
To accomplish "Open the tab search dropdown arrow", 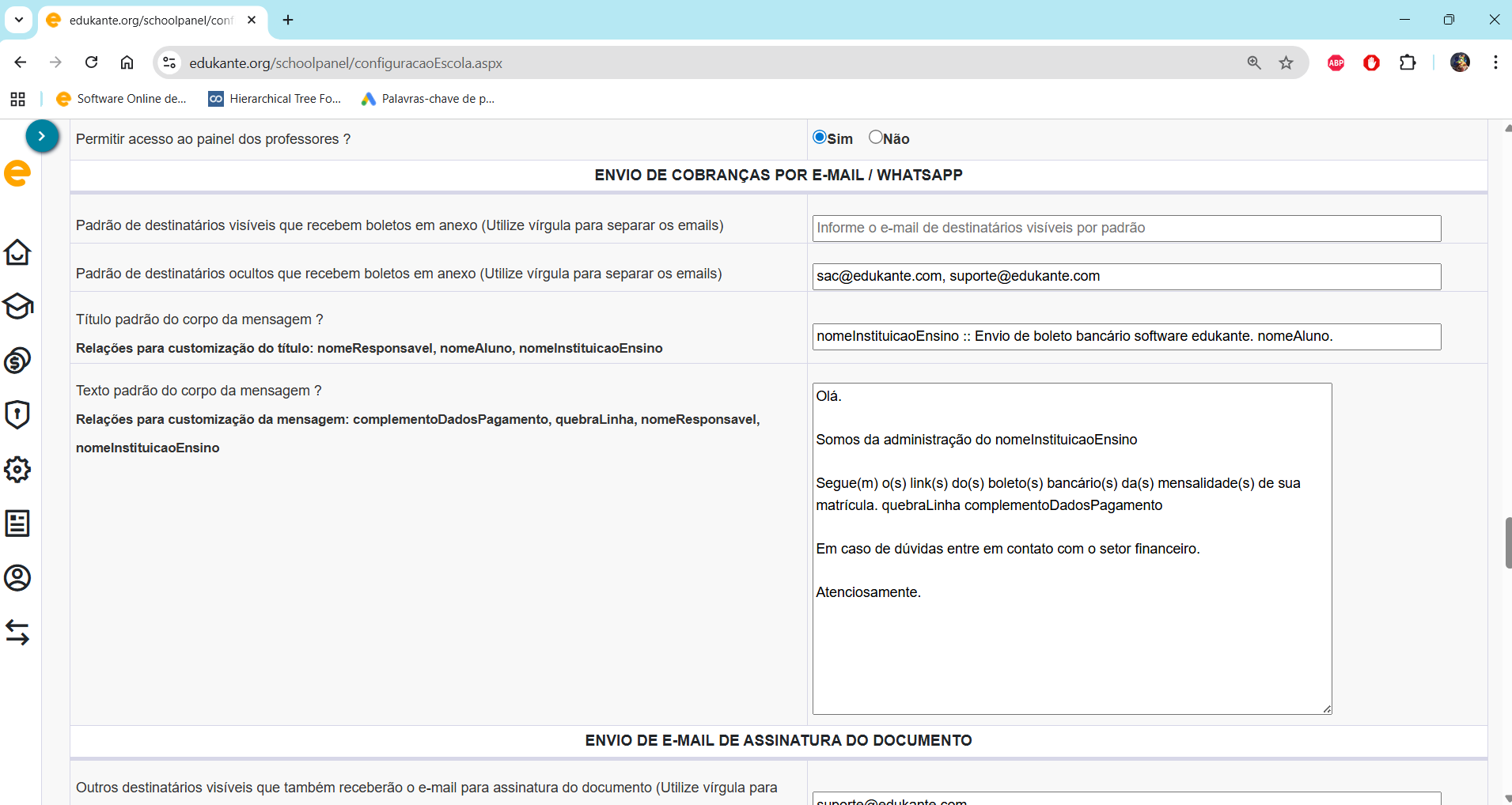I will pos(19,20).
